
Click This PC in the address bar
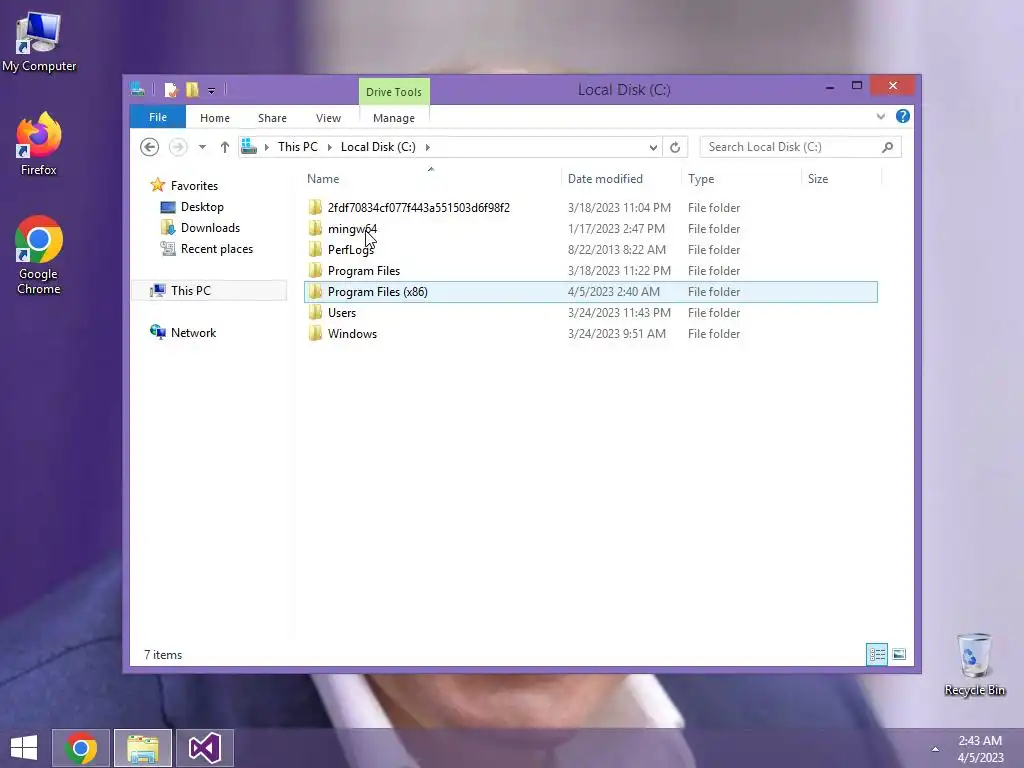click(x=298, y=147)
